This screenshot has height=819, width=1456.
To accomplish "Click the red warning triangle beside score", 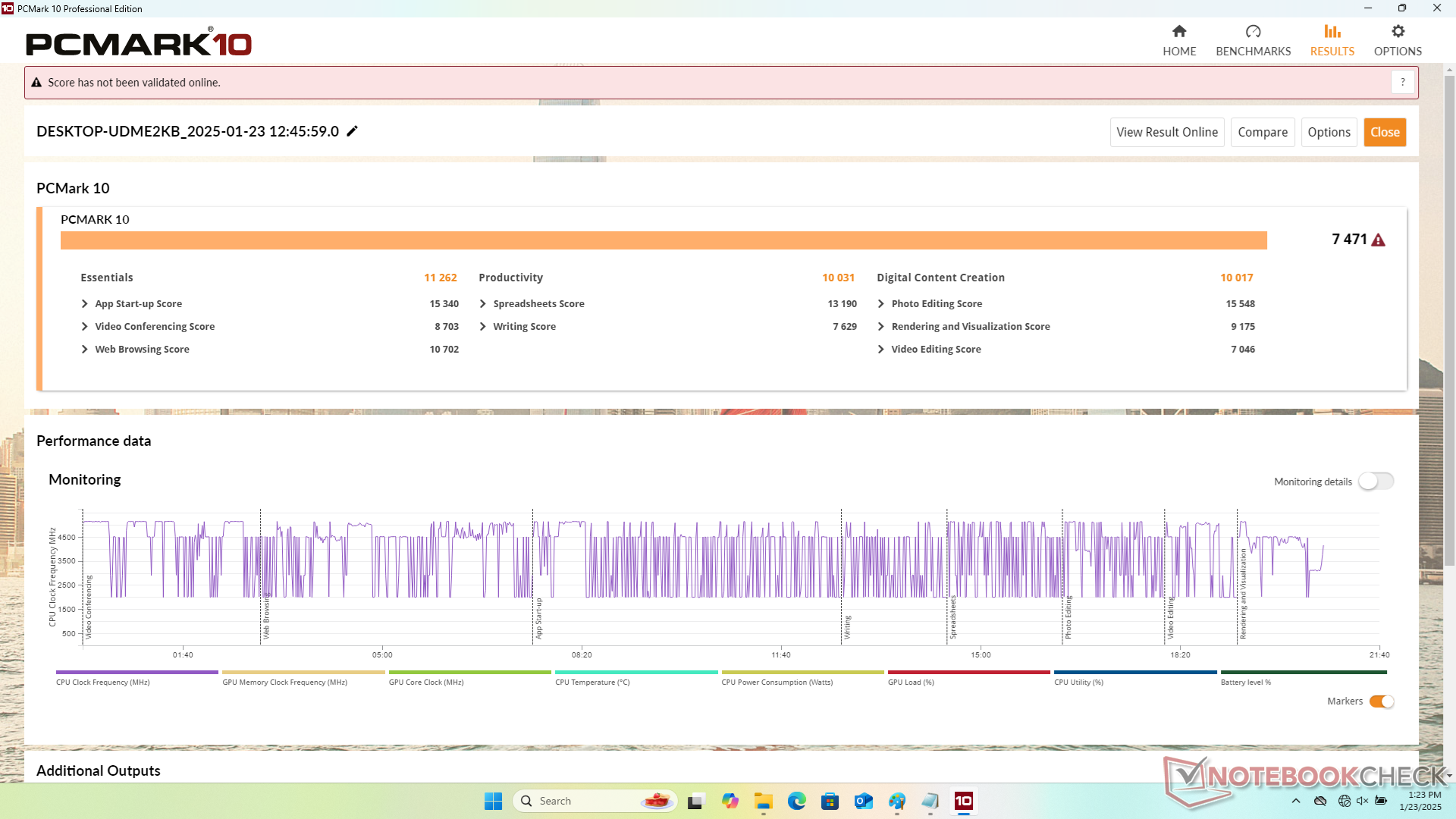I will [x=1379, y=240].
